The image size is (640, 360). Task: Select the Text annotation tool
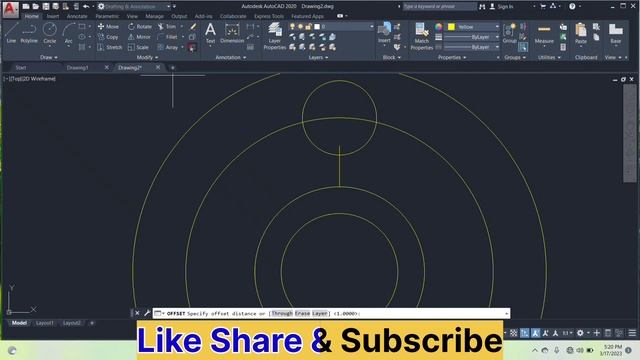[x=210, y=33]
